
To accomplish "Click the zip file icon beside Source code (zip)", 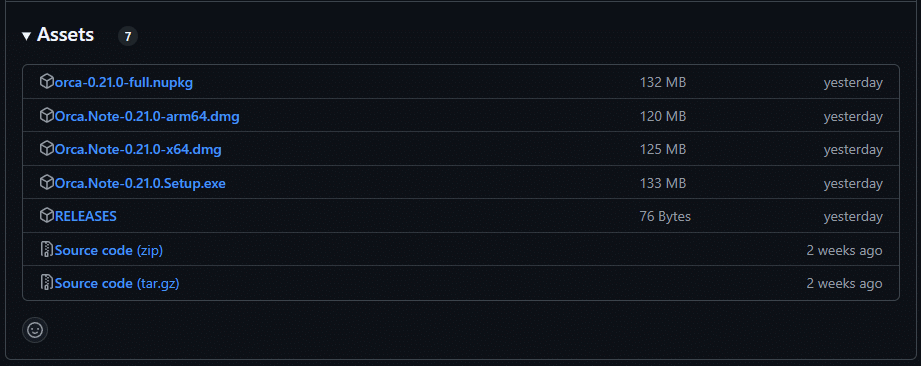I will coord(46,250).
